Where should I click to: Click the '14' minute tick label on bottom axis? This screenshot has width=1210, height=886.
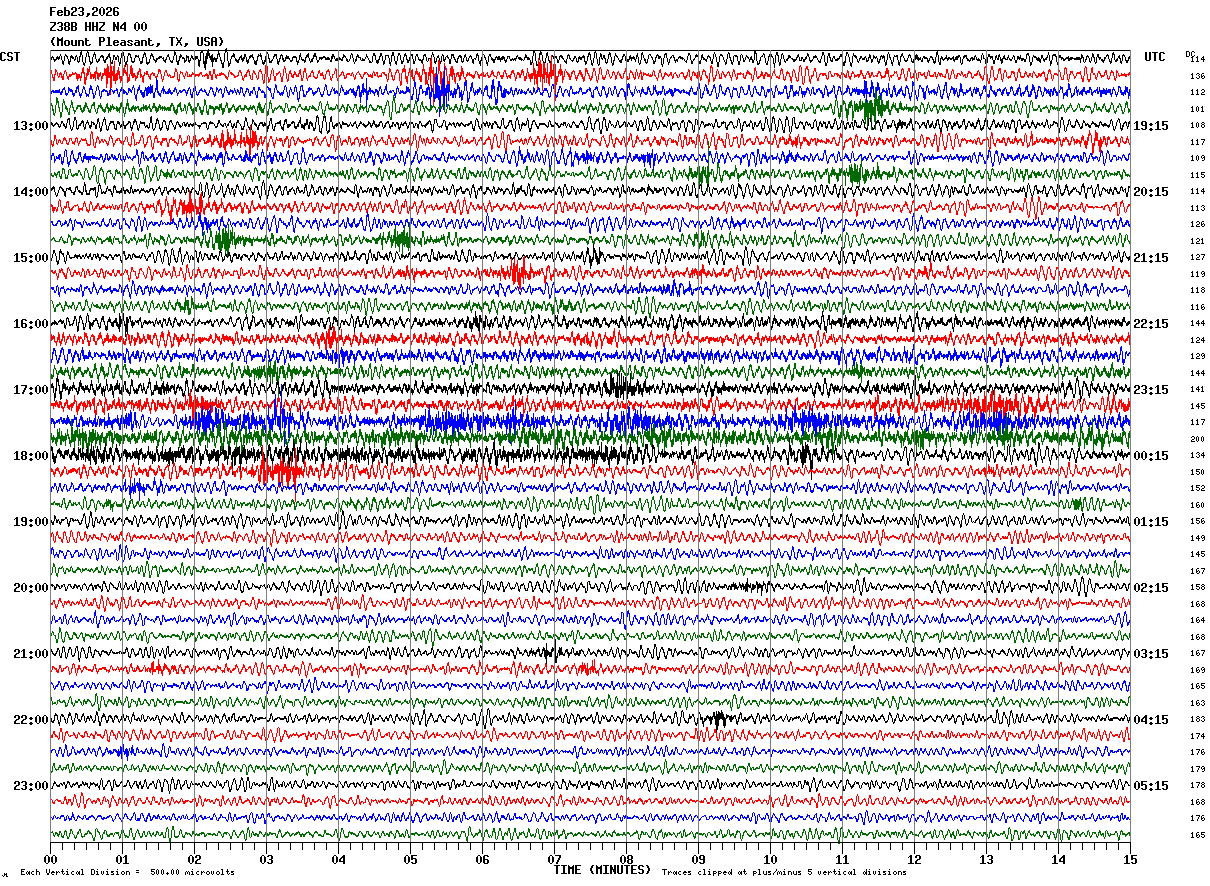1058,860
